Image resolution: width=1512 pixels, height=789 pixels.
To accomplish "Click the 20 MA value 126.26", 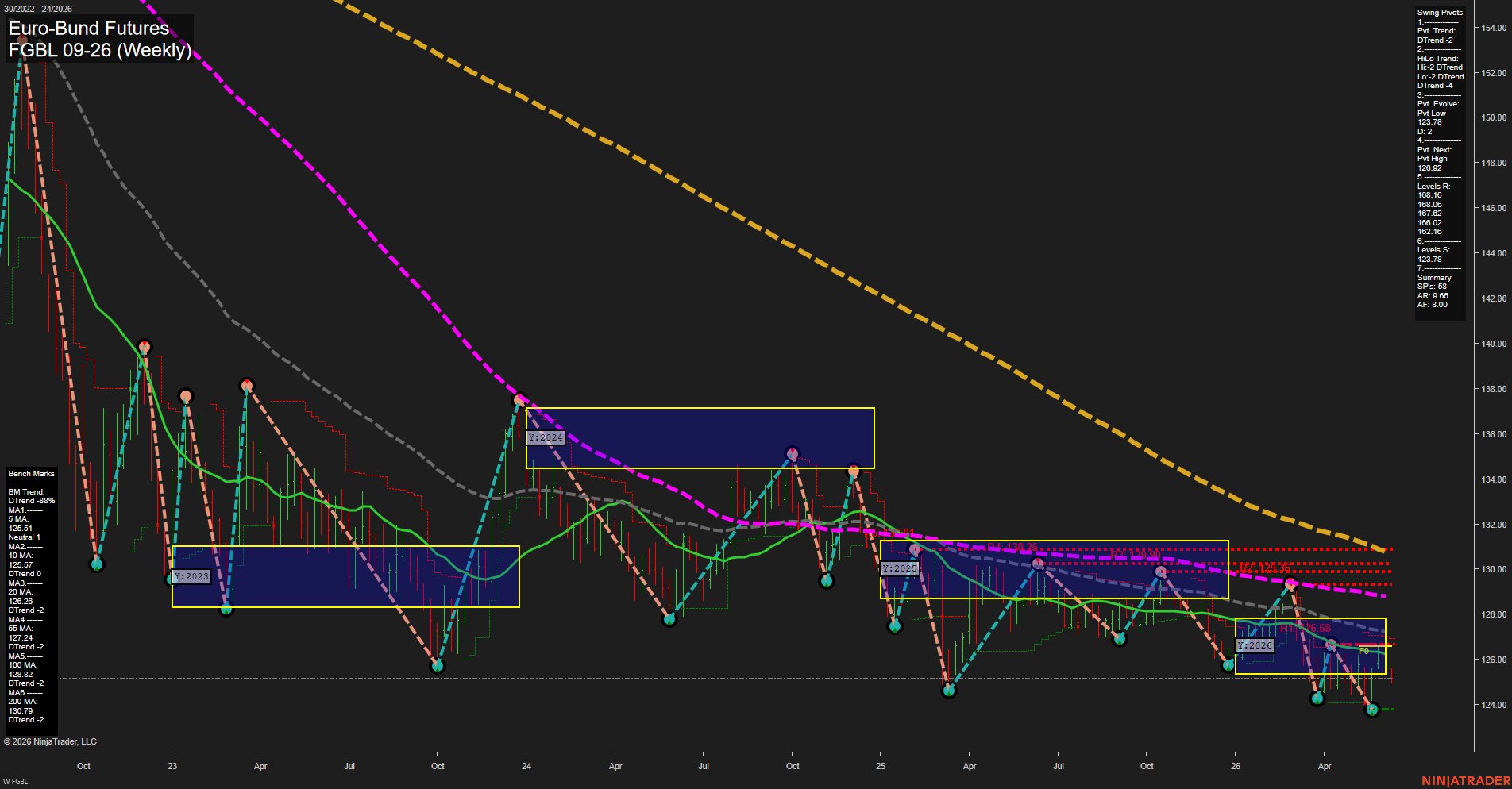I will pyautogui.click(x=21, y=601).
